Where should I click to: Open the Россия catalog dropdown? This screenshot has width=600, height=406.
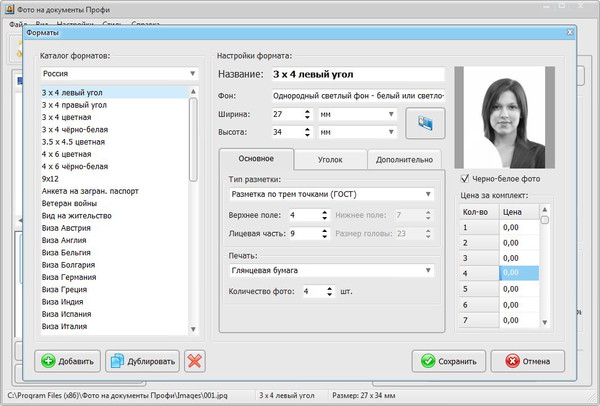pyautogui.click(x=119, y=74)
